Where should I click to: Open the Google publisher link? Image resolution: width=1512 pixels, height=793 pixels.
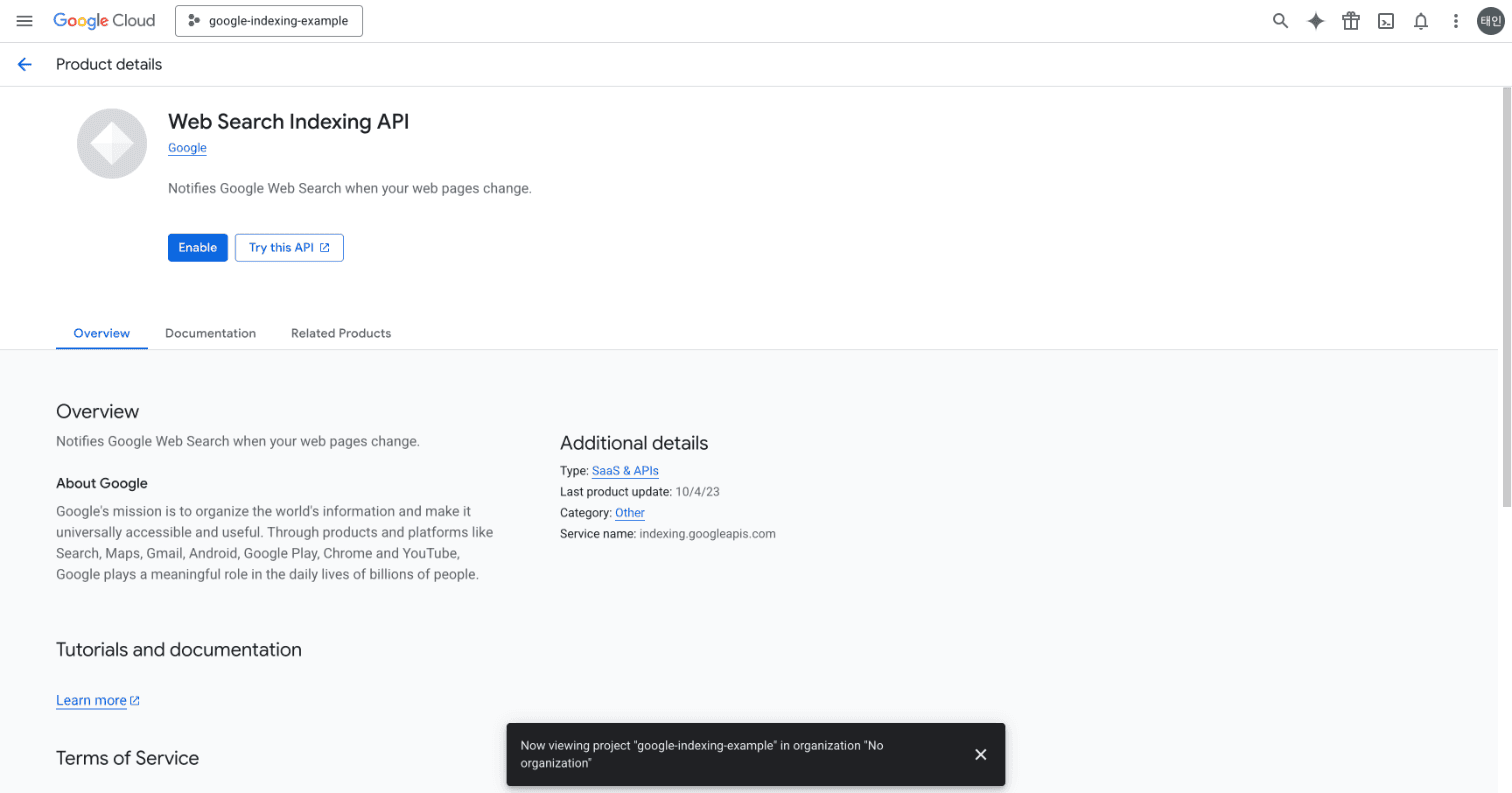pyautogui.click(x=187, y=148)
